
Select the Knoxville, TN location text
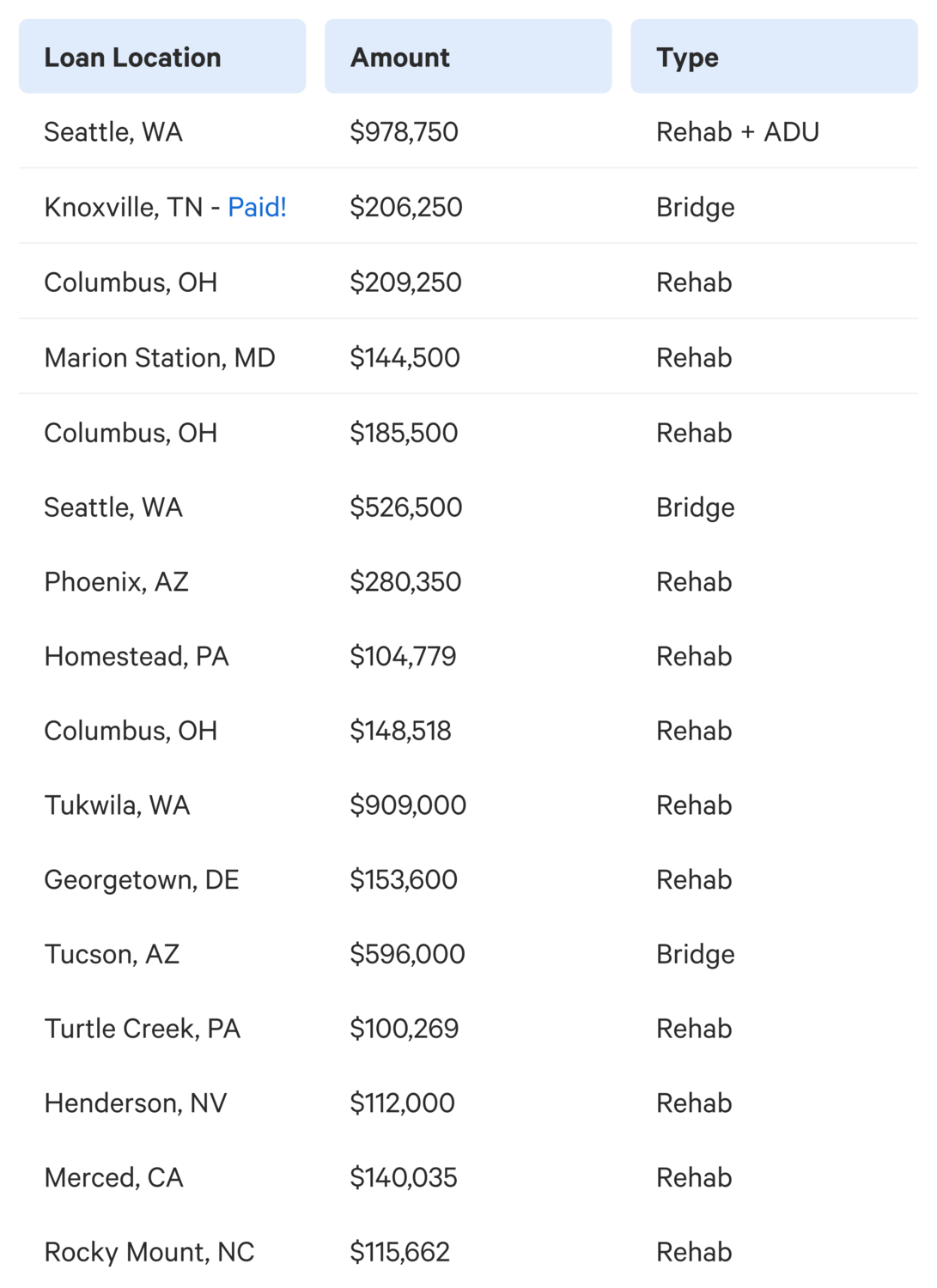click(124, 207)
